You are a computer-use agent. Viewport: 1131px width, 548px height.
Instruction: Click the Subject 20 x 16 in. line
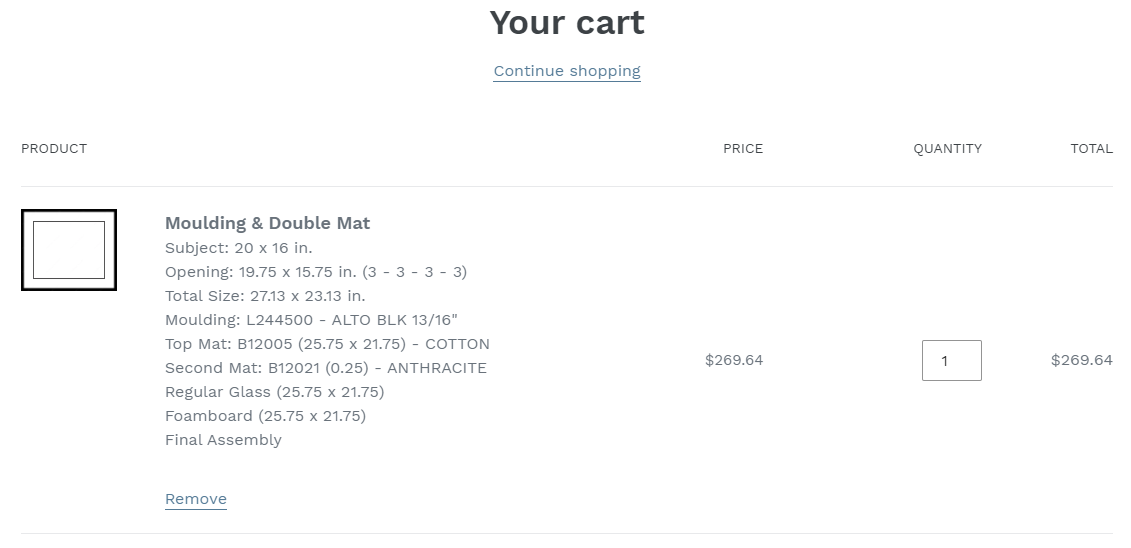tap(239, 248)
